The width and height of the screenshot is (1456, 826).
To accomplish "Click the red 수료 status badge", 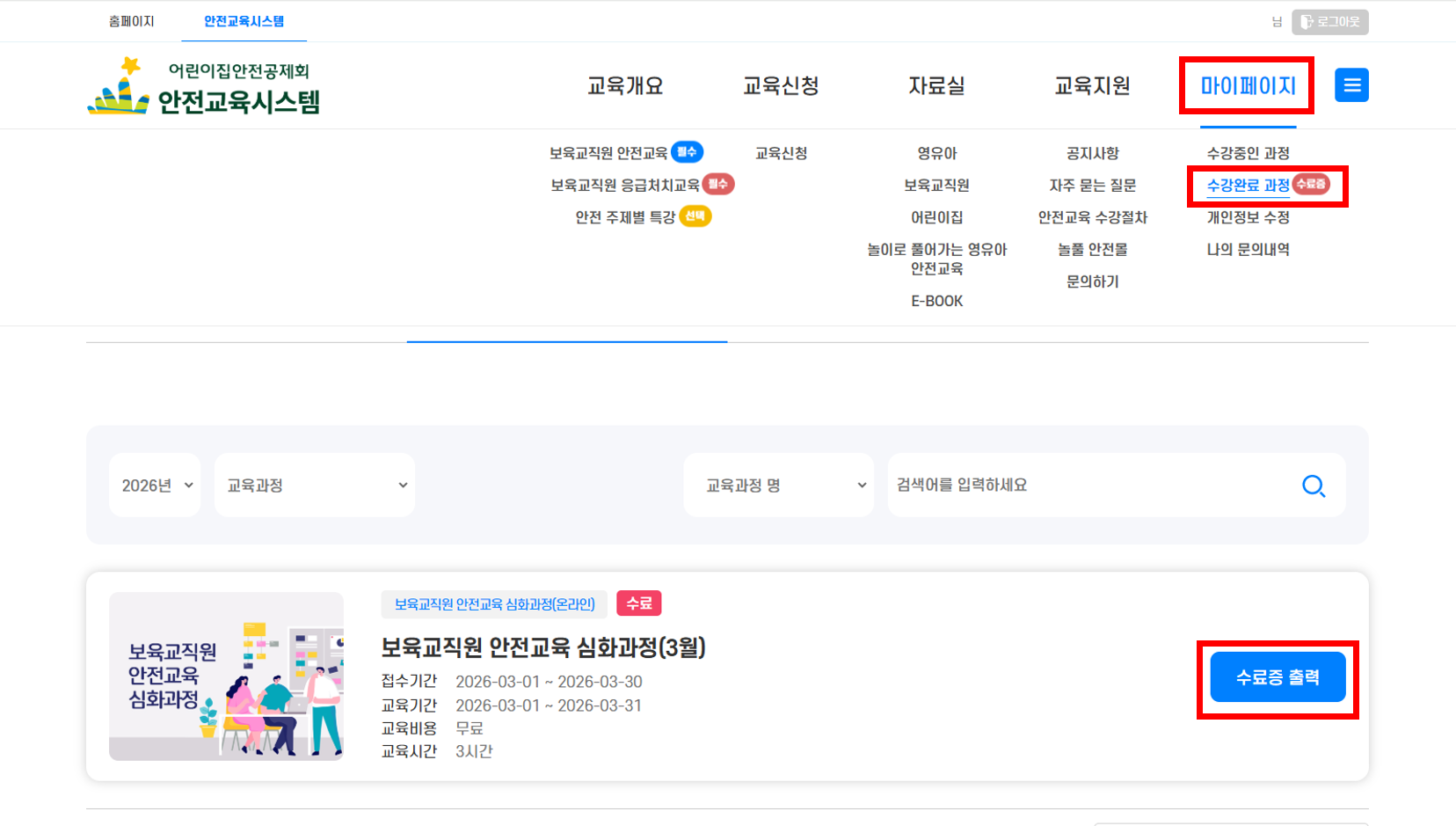I will (x=638, y=603).
